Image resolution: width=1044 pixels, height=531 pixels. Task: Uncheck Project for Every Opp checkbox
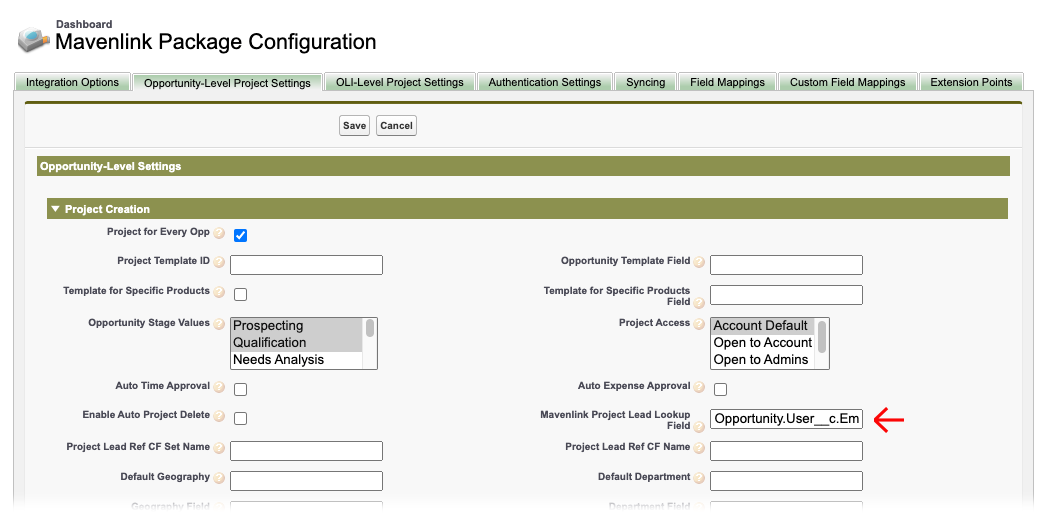pos(240,236)
